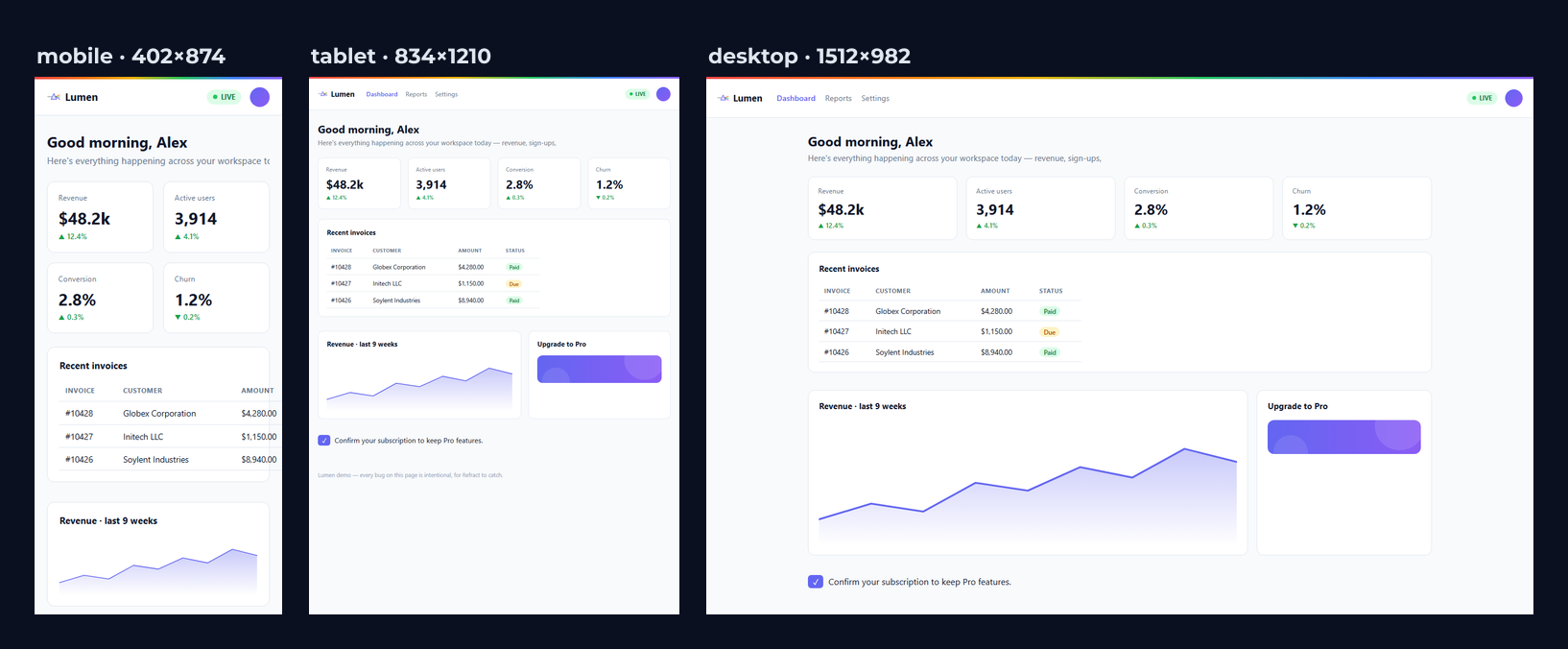Select the Churn 1.2% card in tablet view
This screenshot has width=1568, height=649.
(x=630, y=183)
